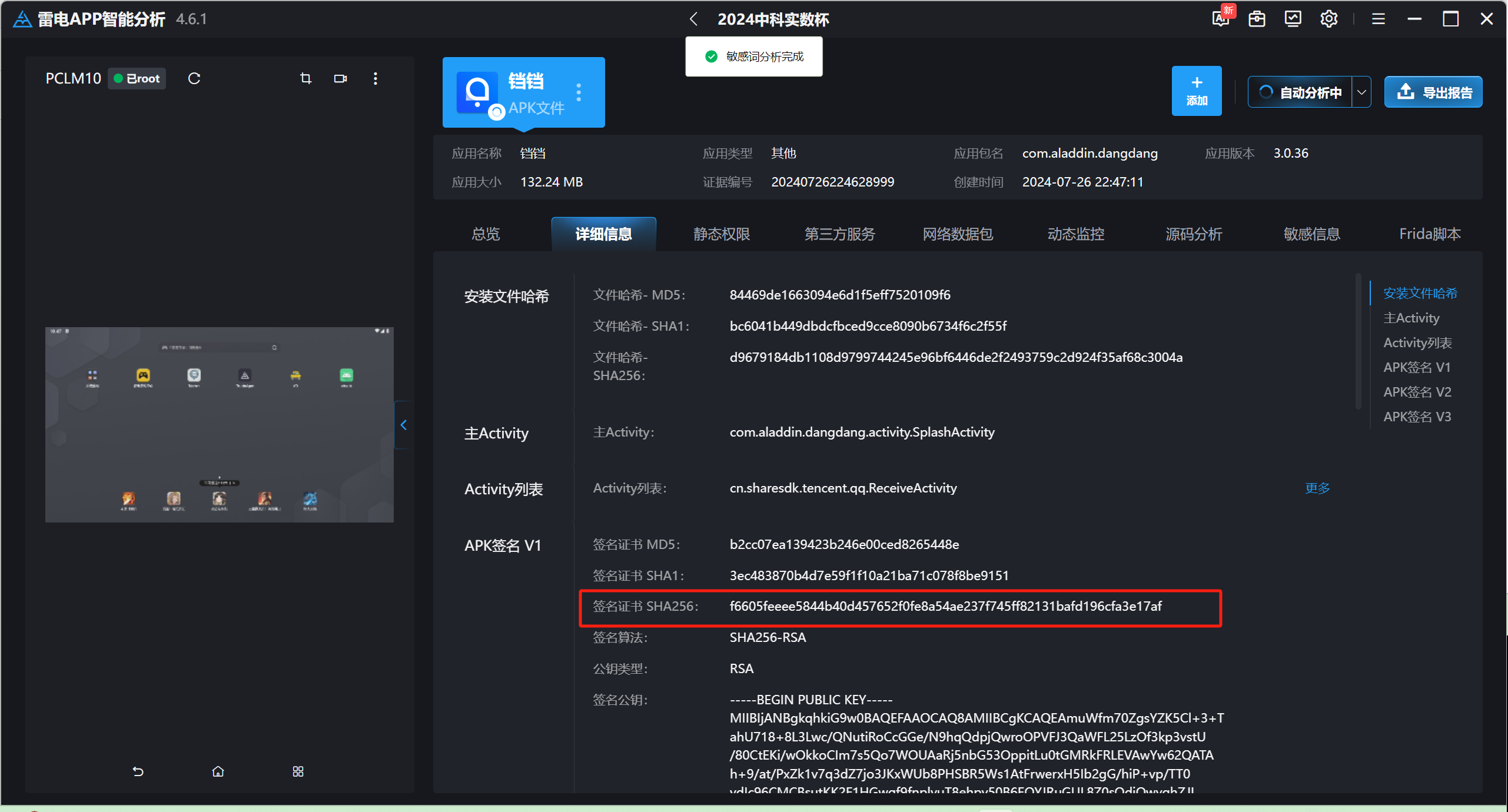Expand the 自动分析中 dropdown arrow
Viewport: 1508px width, 812px height.
pos(1361,92)
